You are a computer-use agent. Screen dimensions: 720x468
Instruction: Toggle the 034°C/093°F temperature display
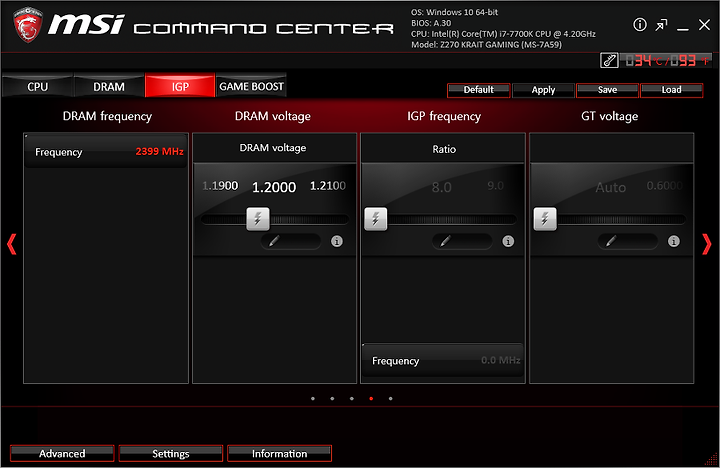666,60
